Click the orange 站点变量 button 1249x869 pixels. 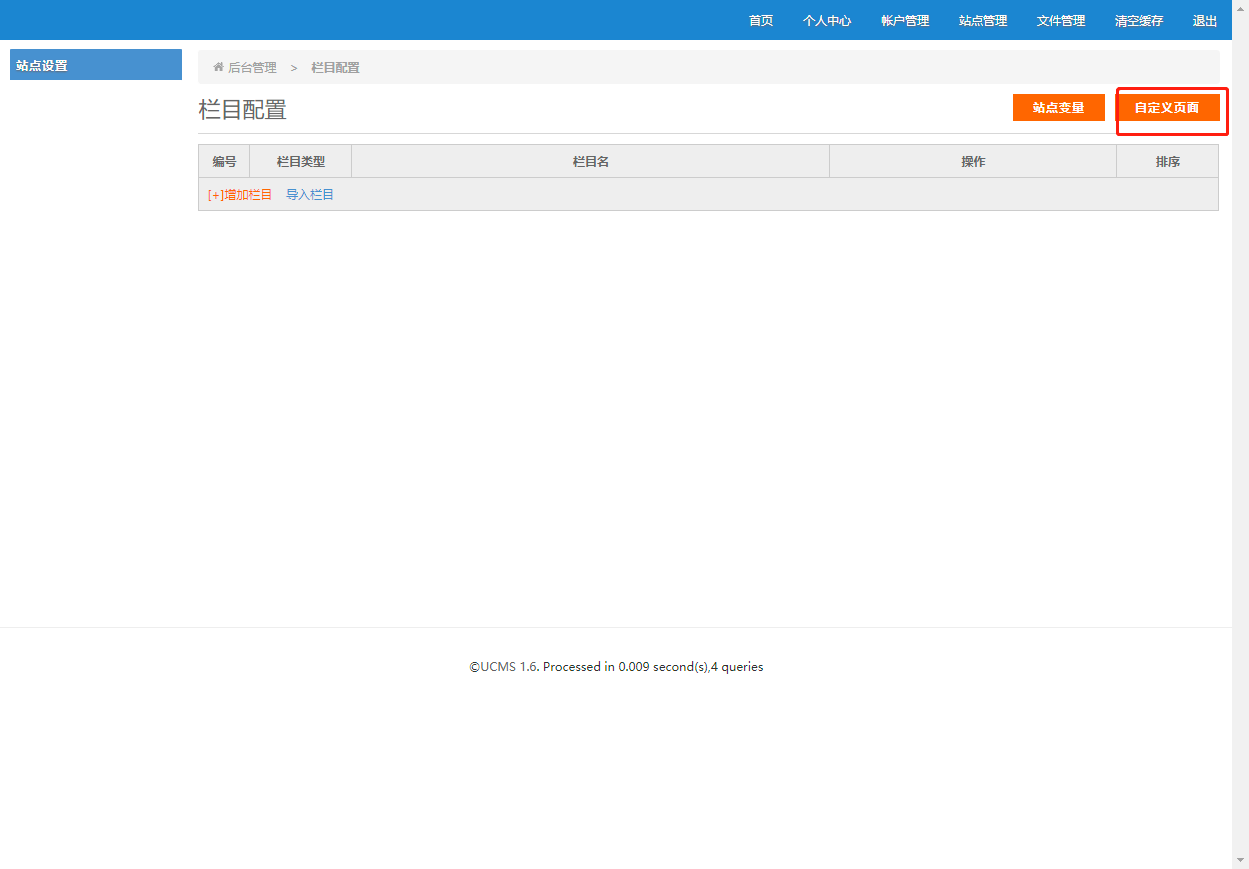pos(1059,107)
